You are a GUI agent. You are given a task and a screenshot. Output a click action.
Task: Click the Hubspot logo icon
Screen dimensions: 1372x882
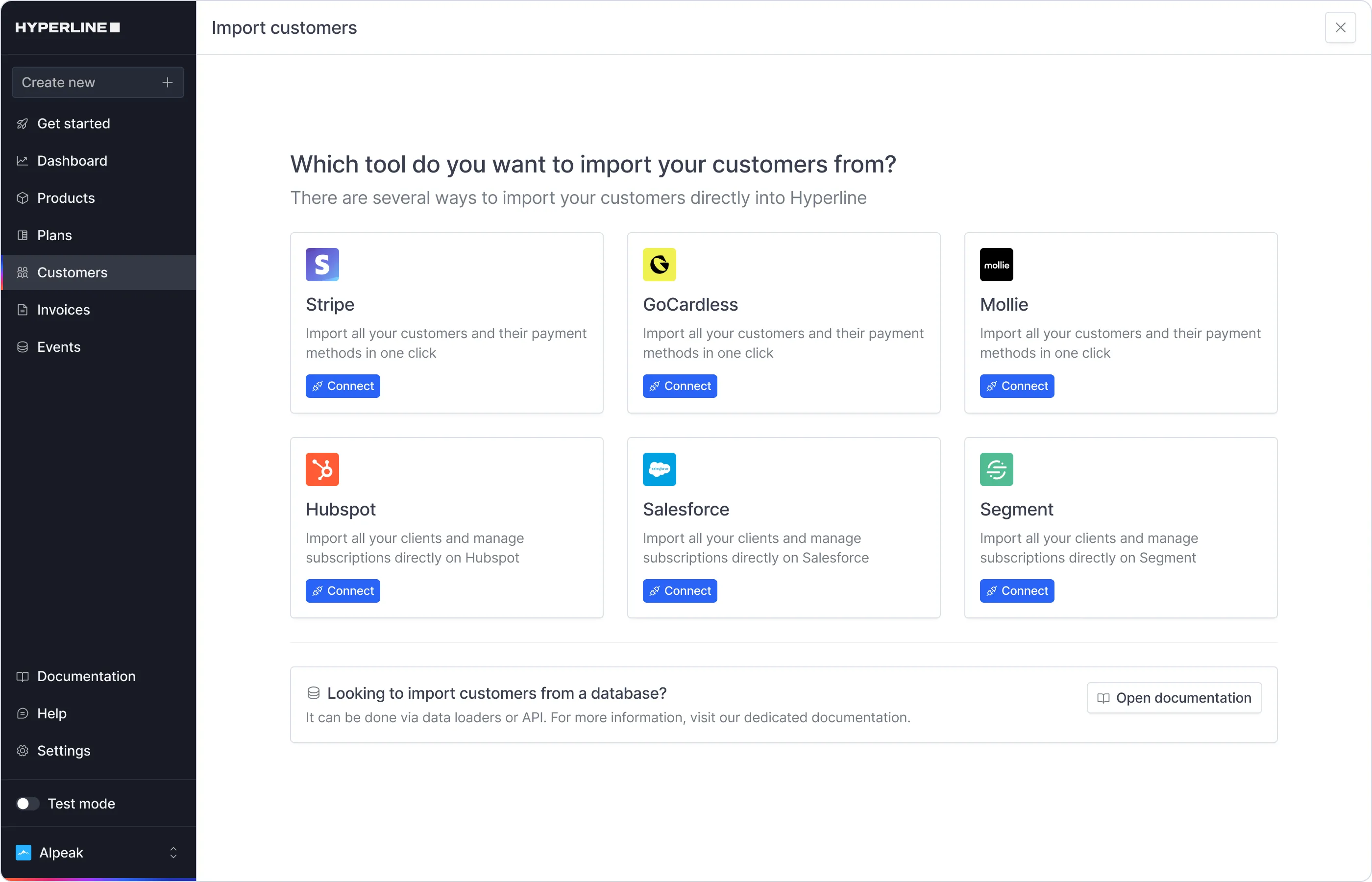322,469
